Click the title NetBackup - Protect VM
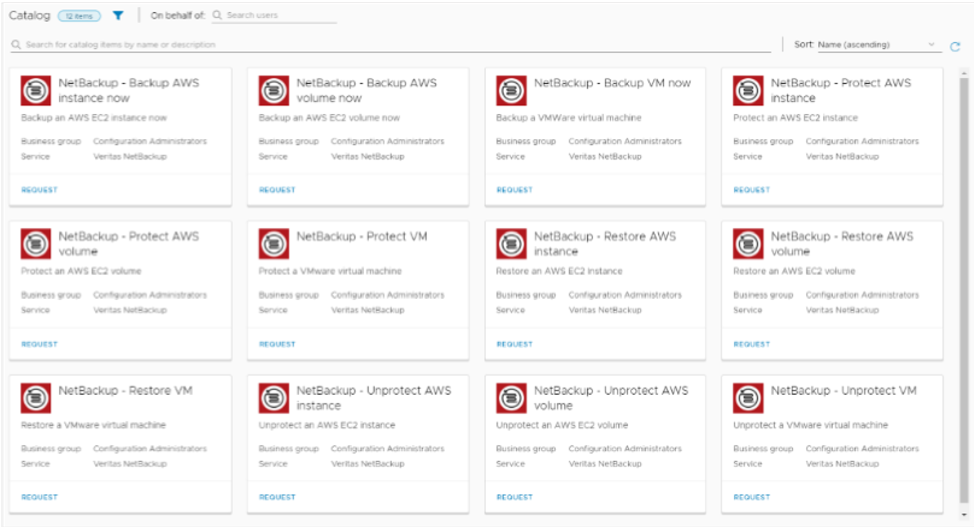Screen dimensions: 974x527 coord(362,237)
